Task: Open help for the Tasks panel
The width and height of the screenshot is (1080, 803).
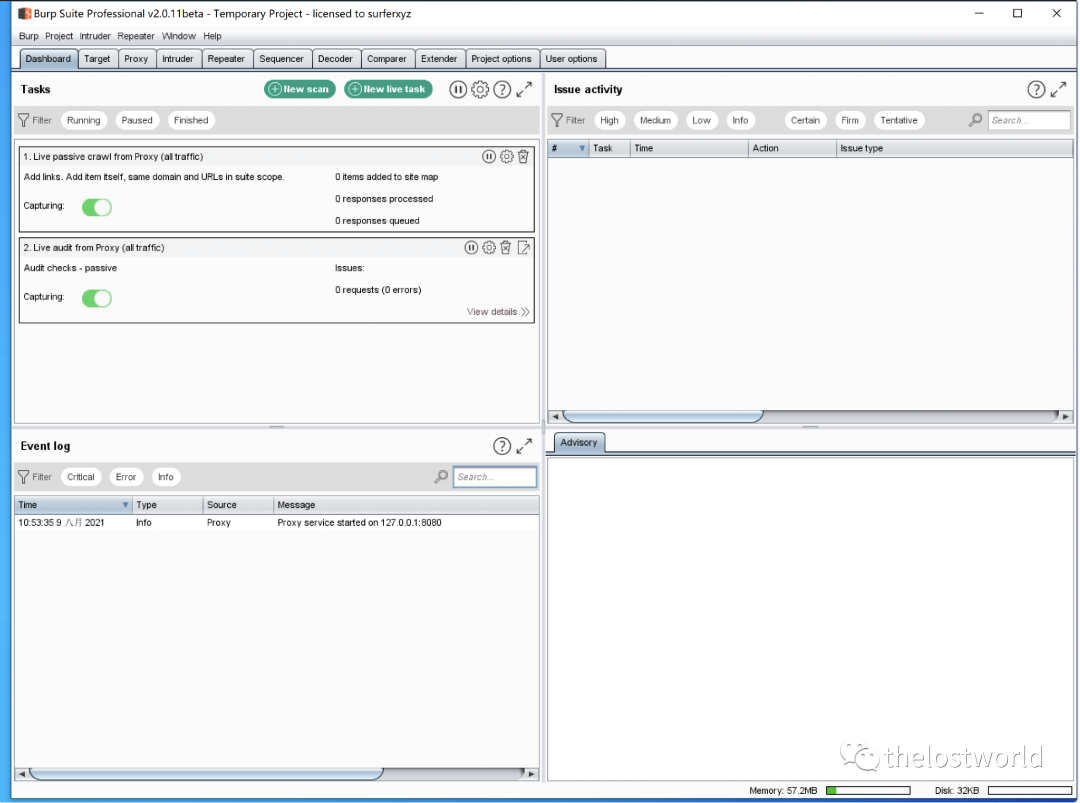Action: click(x=502, y=90)
